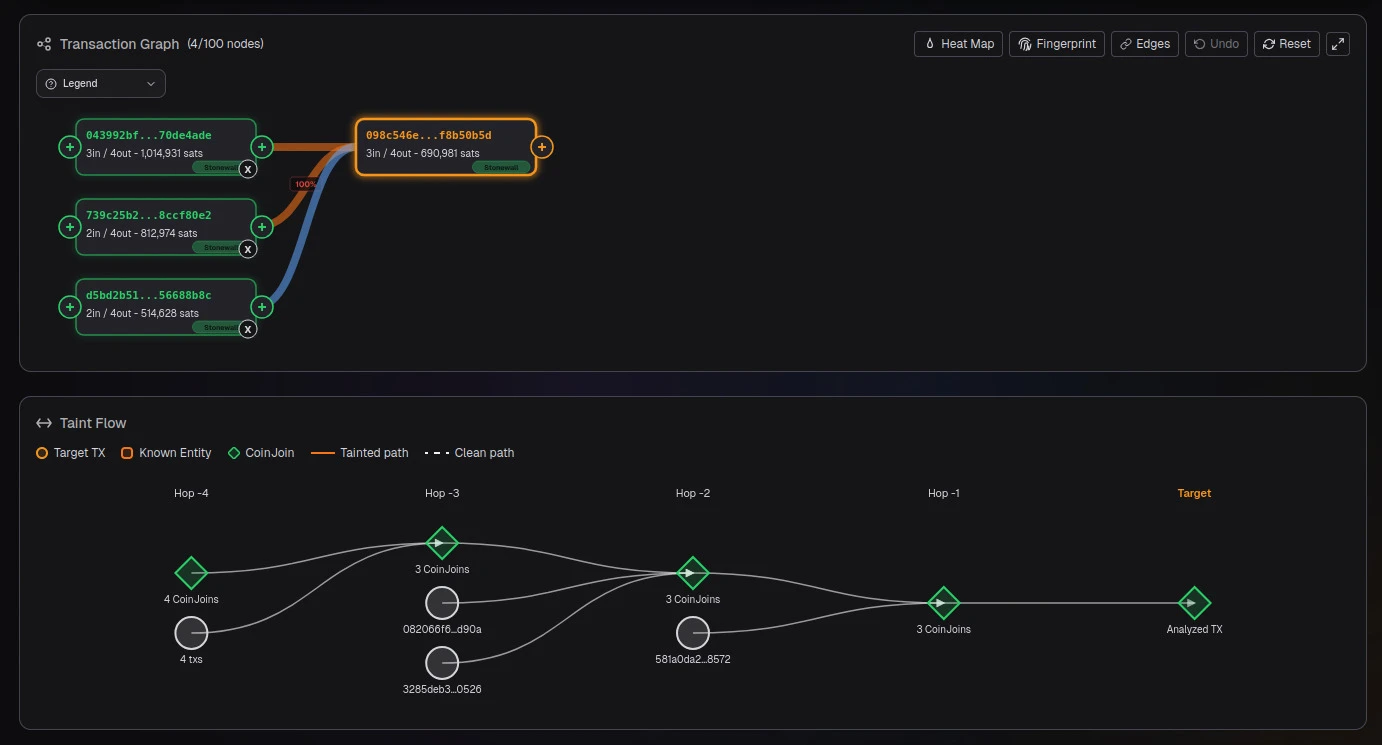
Task: Click right plus on node 739c25b2
Action: [261, 227]
